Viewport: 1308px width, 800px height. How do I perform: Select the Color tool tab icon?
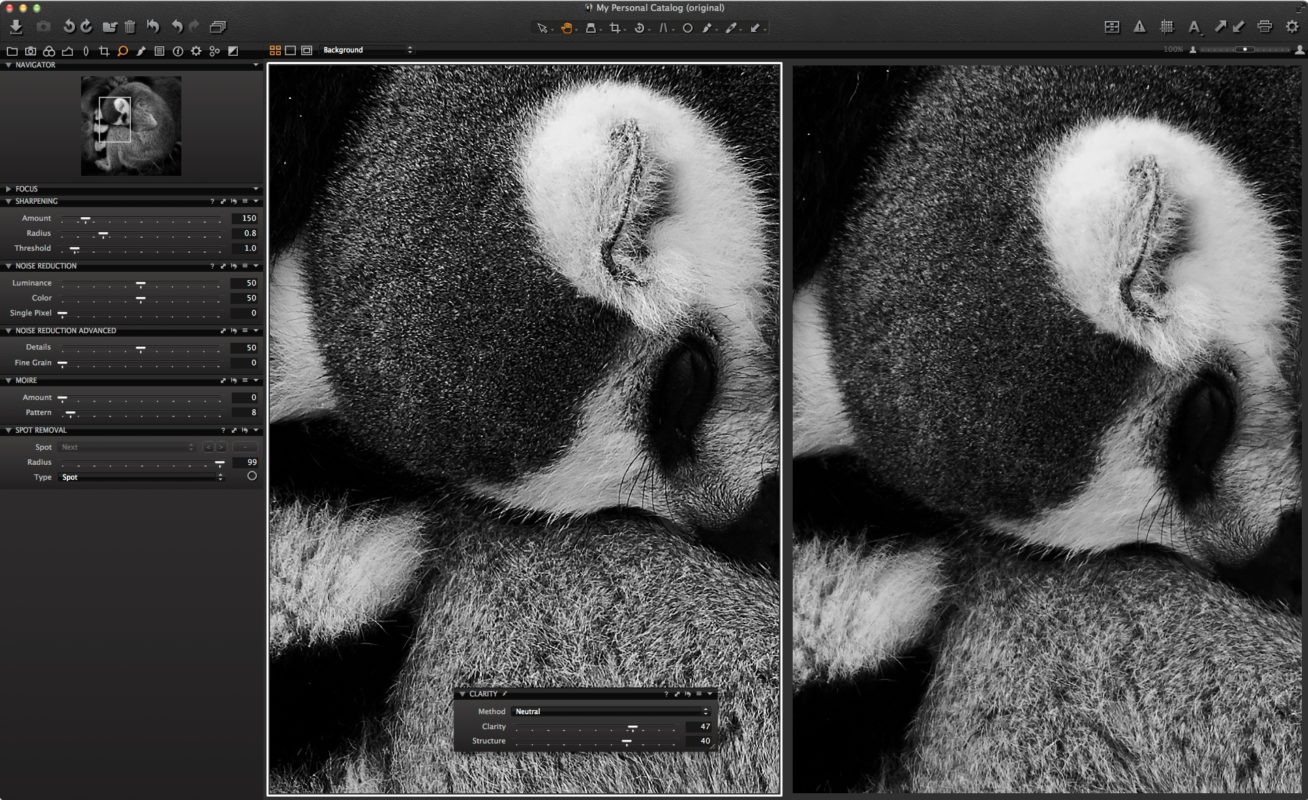coord(48,50)
